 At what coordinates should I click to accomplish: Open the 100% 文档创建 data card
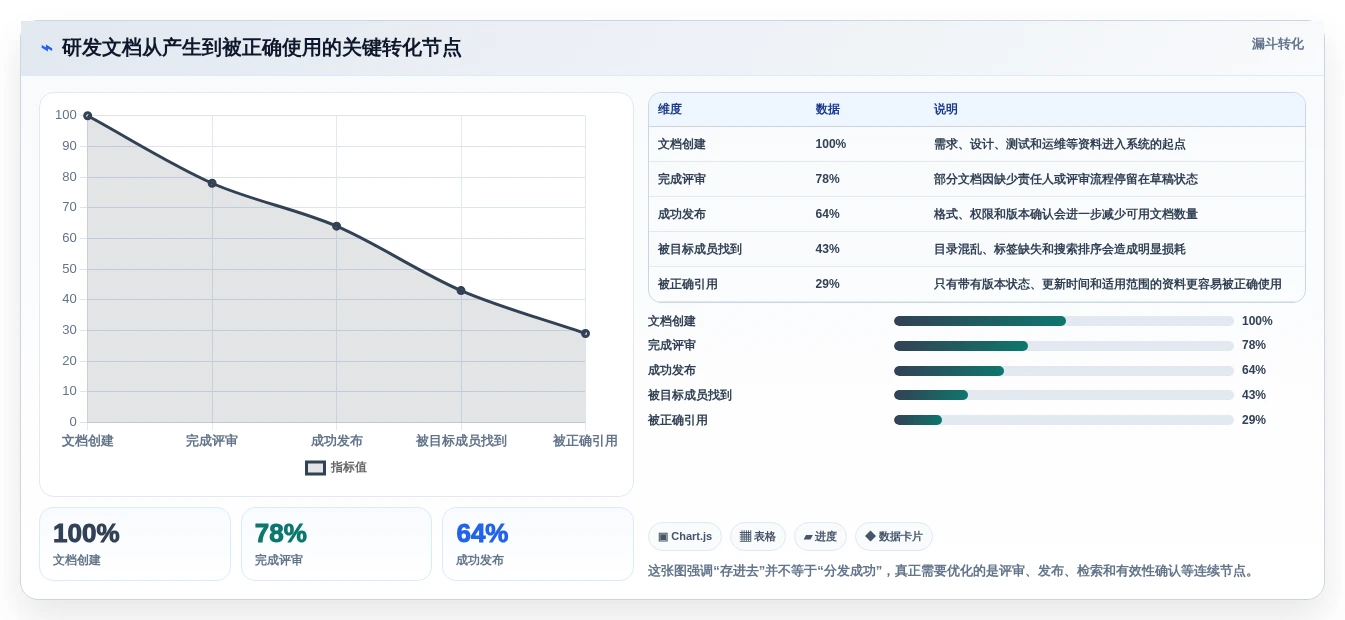coord(135,544)
